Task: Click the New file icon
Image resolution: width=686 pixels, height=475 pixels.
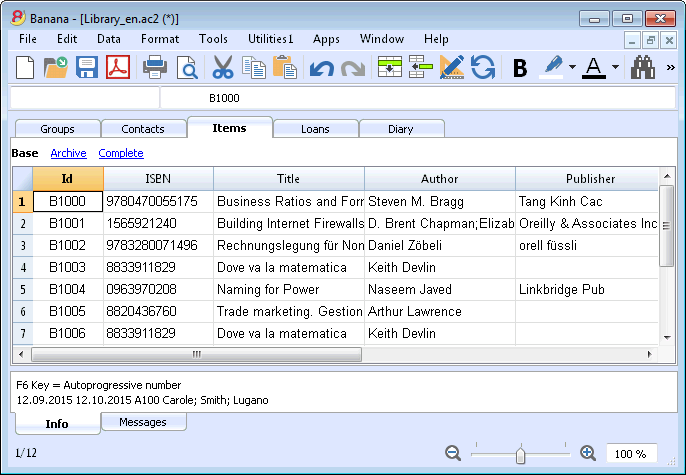Action: pyautogui.click(x=25, y=67)
